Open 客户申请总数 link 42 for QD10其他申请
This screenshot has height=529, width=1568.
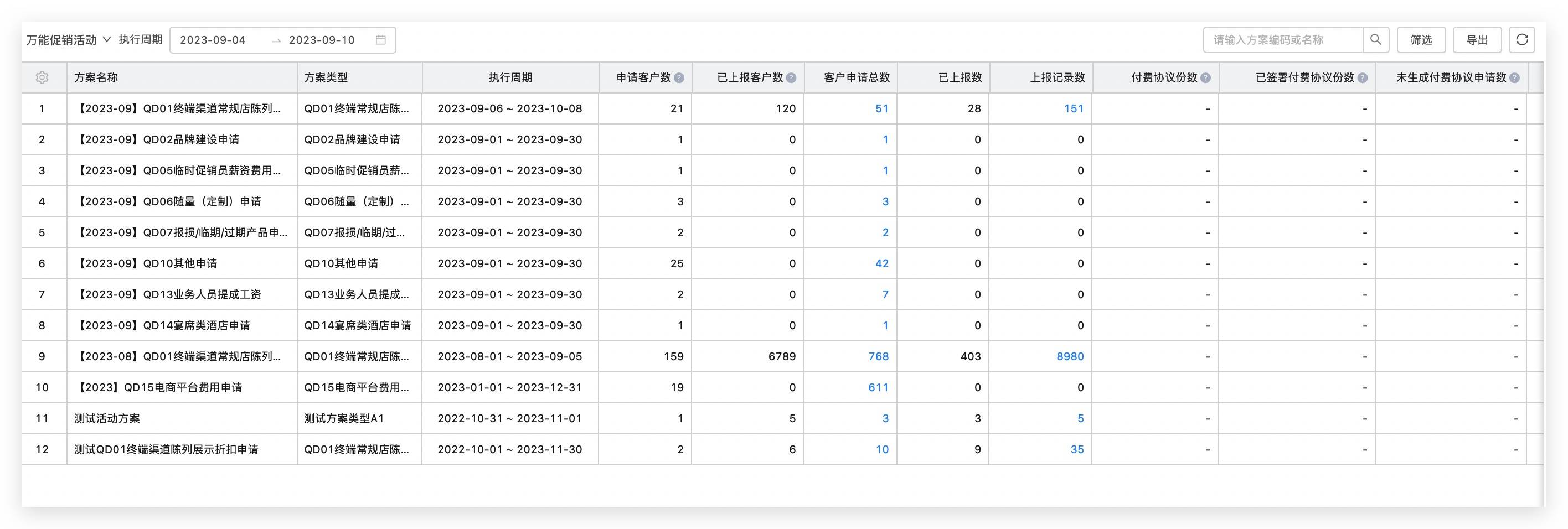pos(882,263)
